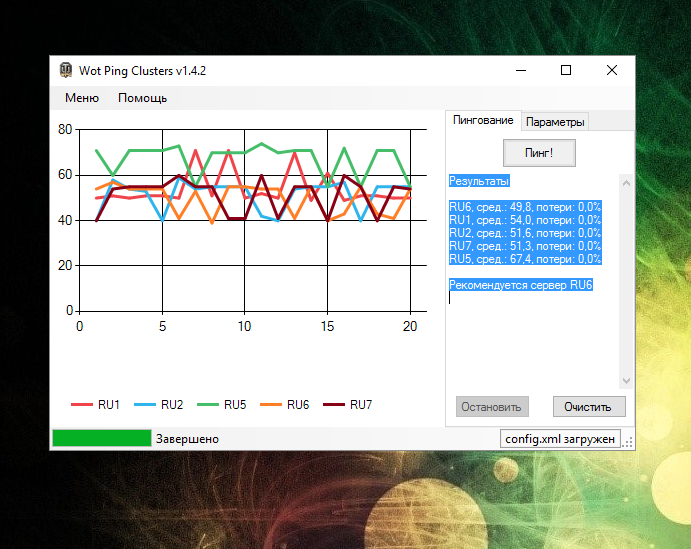Click the Остановить button

(x=490, y=407)
